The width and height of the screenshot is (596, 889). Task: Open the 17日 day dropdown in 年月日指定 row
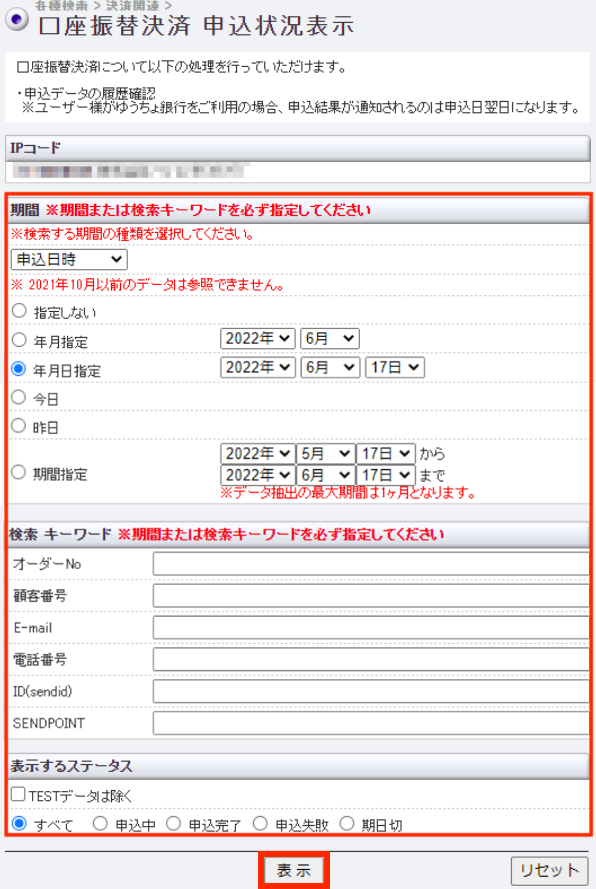[395, 367]
